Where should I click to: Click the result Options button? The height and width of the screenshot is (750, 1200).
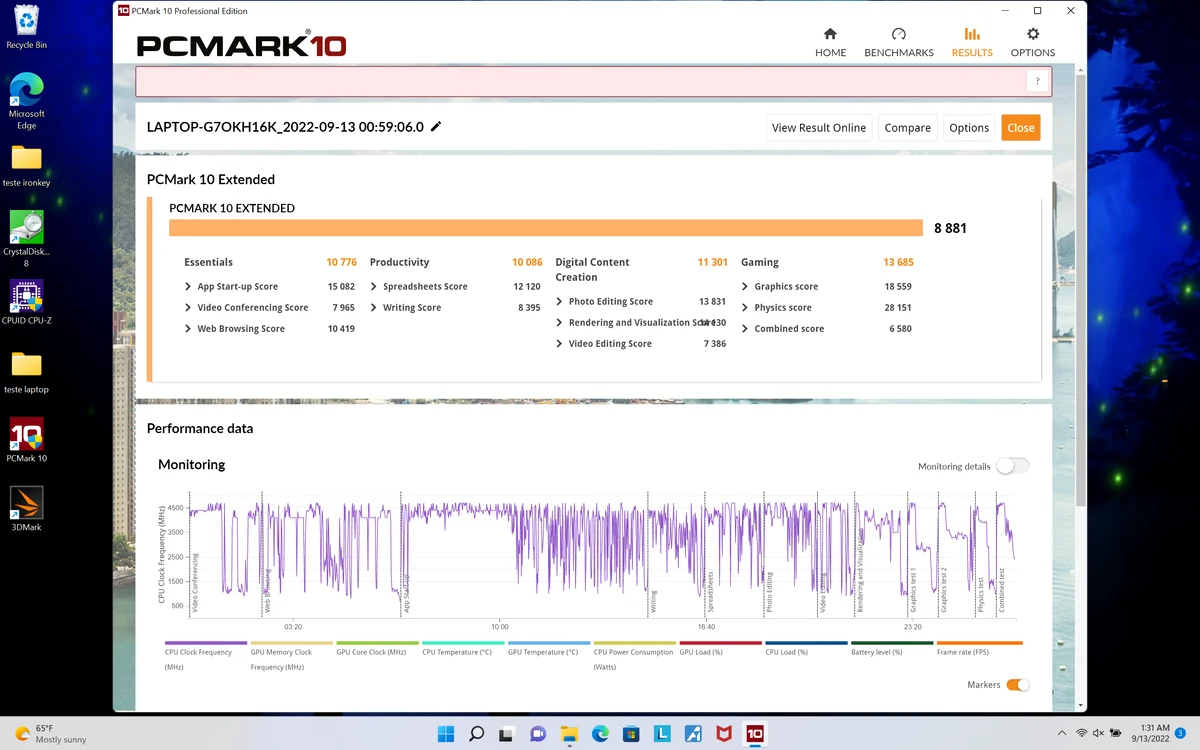pos(969,128)
